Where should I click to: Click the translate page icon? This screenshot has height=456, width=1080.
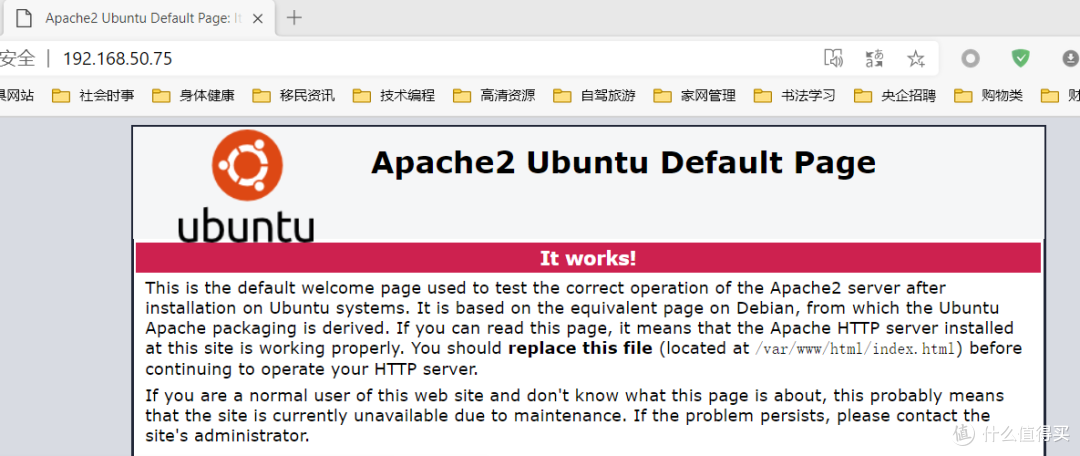(x=874, y=59)
